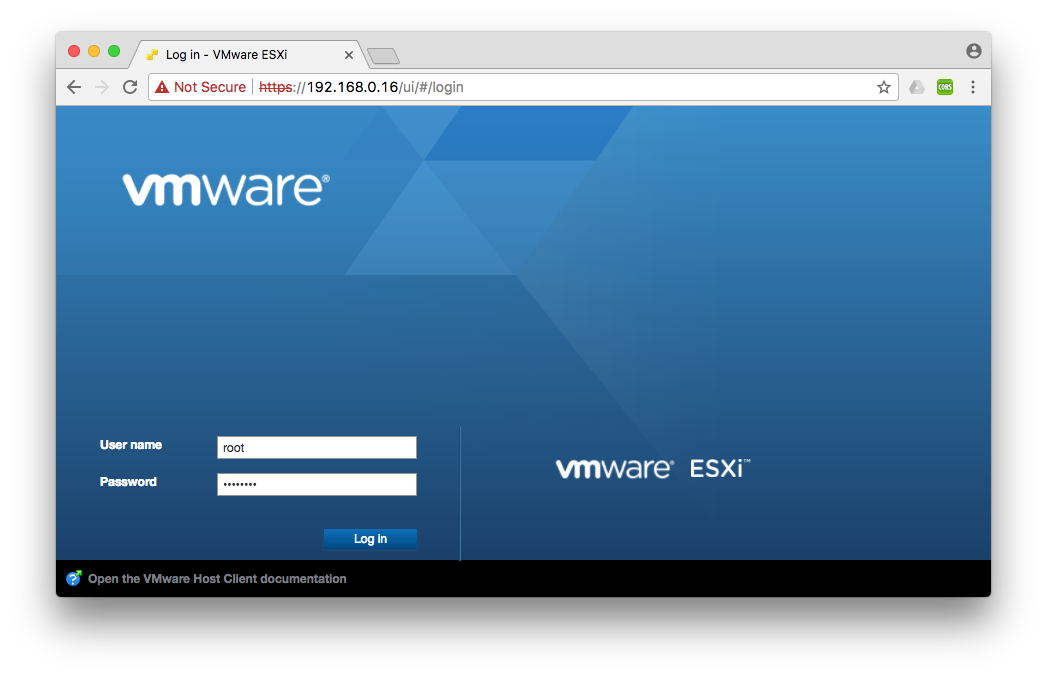Screen dimensions: 1047x677
Task: Click the Not Secure label text
Action: pyautogui.click(x=210, y=87)
